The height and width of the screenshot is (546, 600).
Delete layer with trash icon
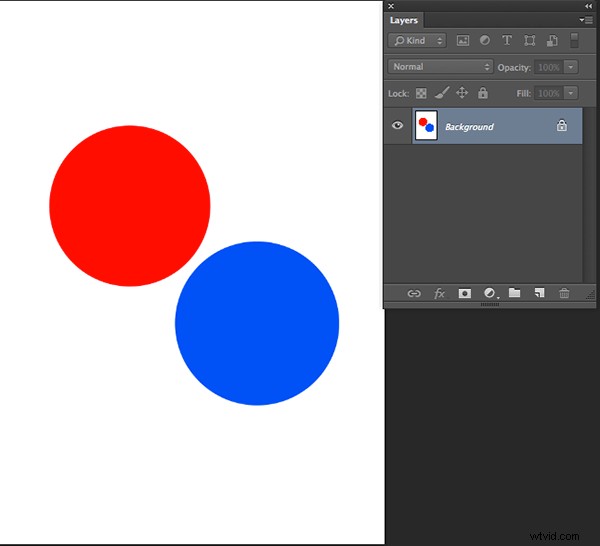[564, 293]
